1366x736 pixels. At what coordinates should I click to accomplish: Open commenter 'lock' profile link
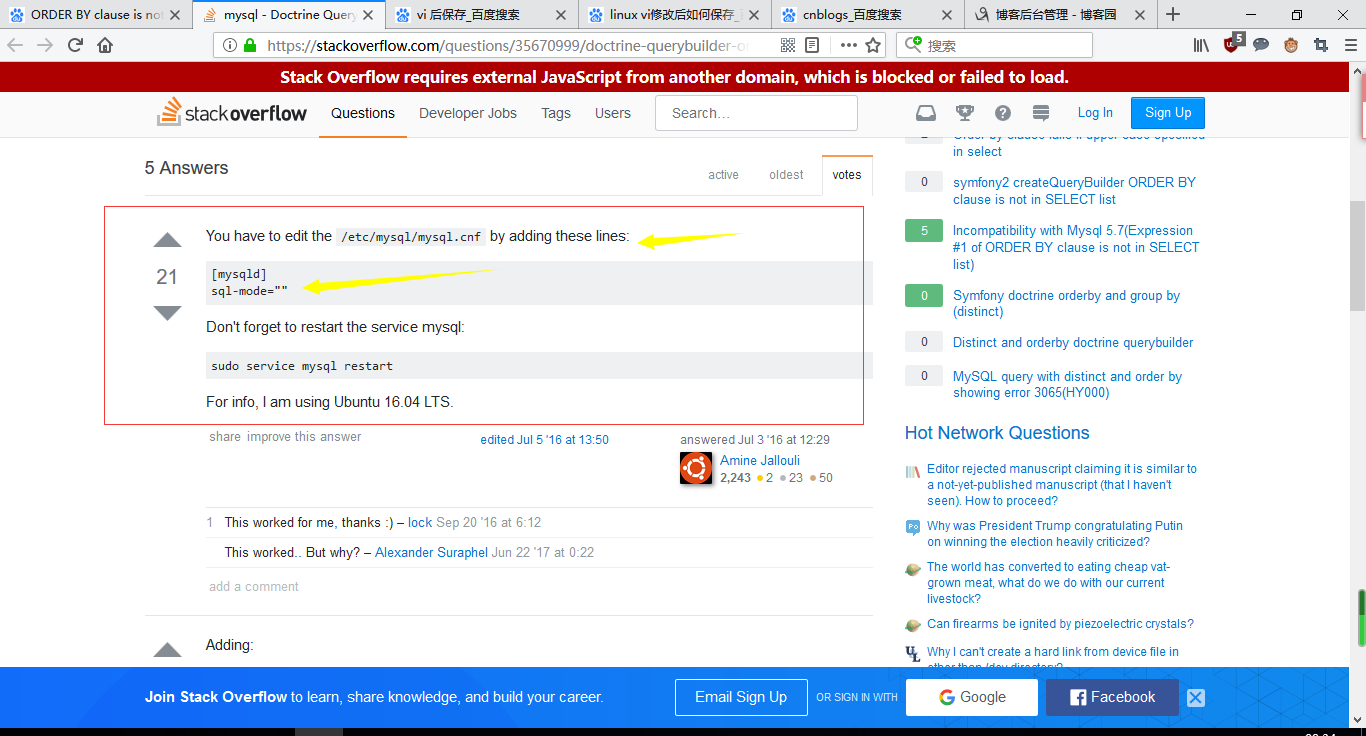(x=420, y=523)
